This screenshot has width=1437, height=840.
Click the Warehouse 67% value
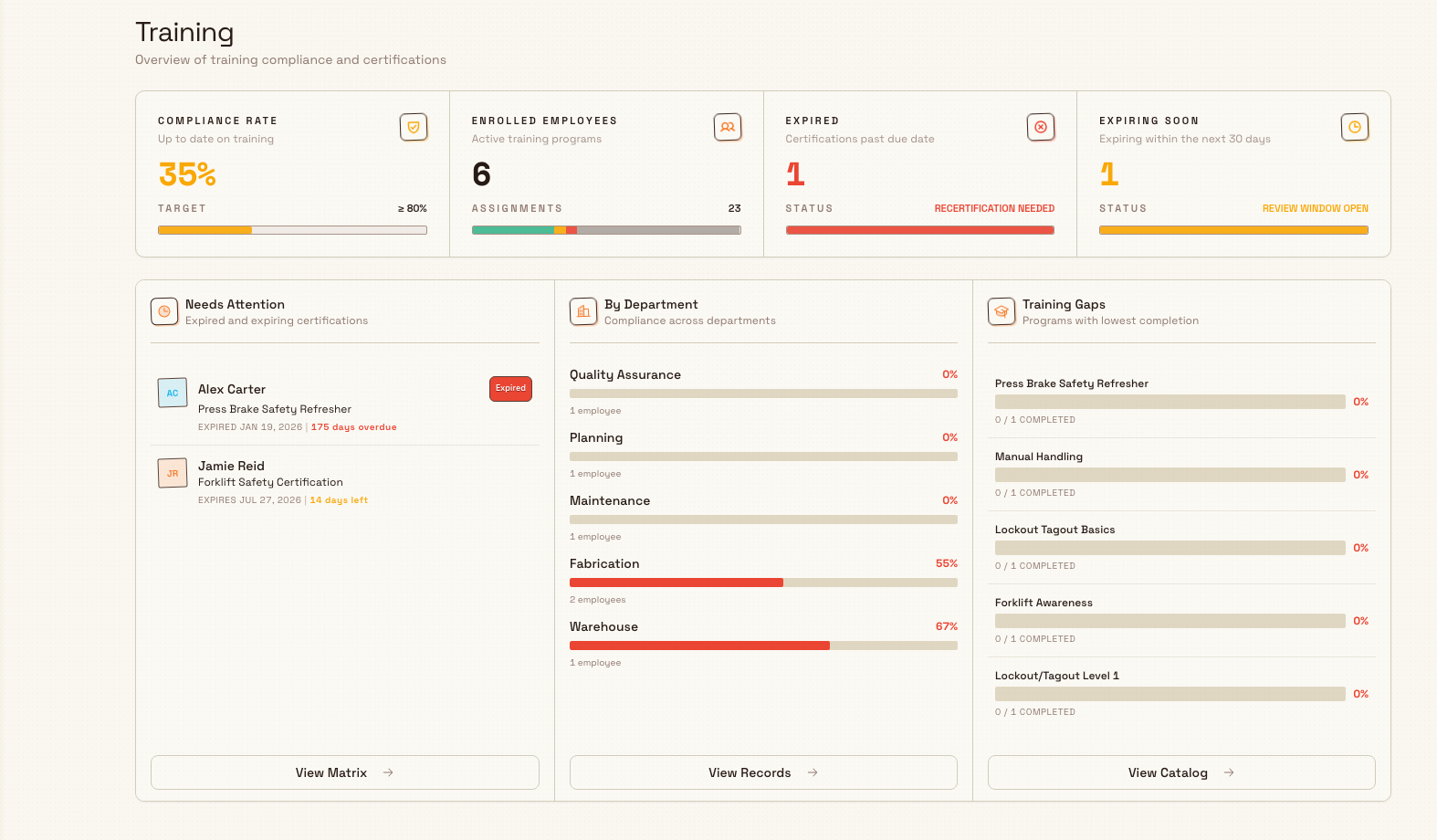click(x=947, y=626)
